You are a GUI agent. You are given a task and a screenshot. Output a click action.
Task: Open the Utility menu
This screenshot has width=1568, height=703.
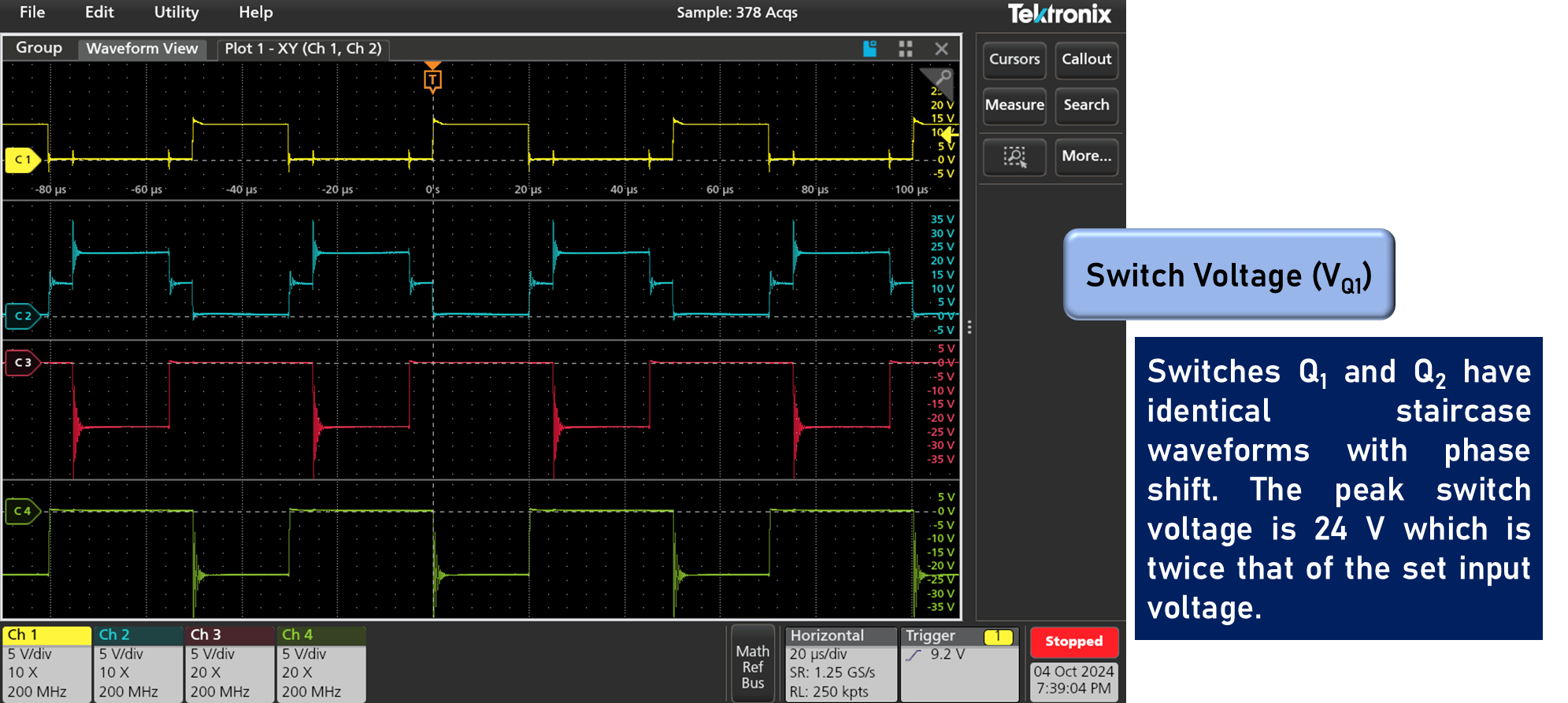click(176, 13)
